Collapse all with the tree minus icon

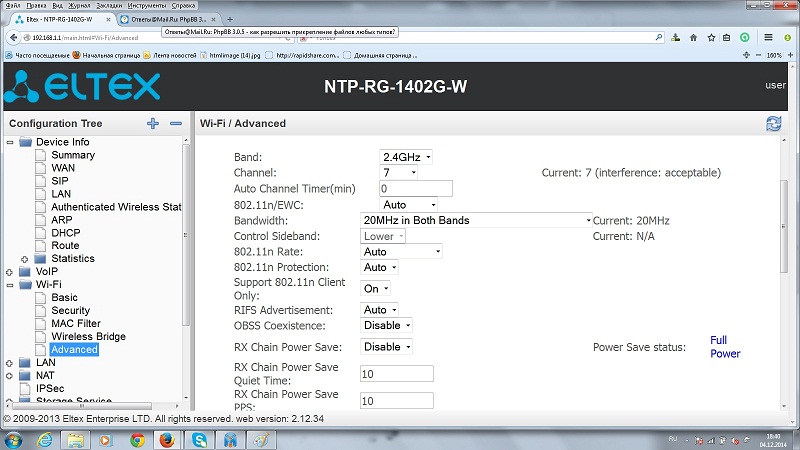click(176, 123)
